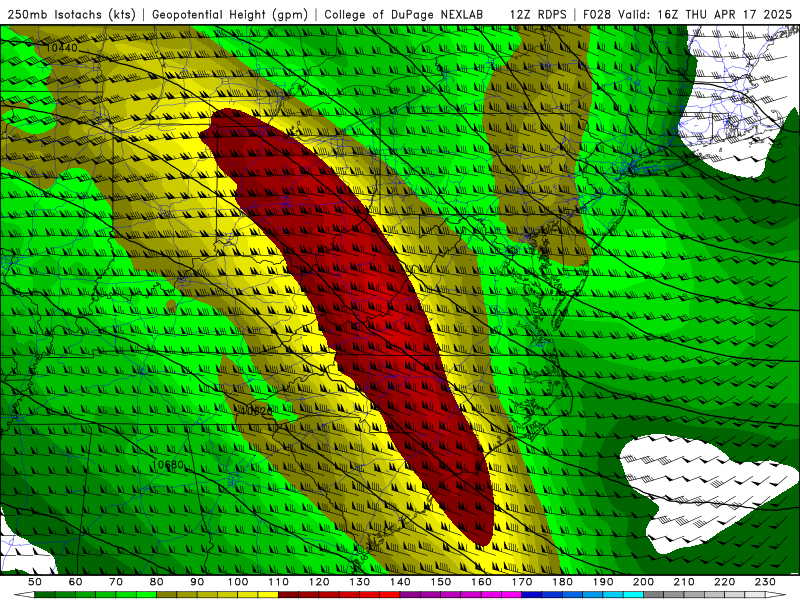Click the 140 value on the color scale

click(x=400, y=582)
